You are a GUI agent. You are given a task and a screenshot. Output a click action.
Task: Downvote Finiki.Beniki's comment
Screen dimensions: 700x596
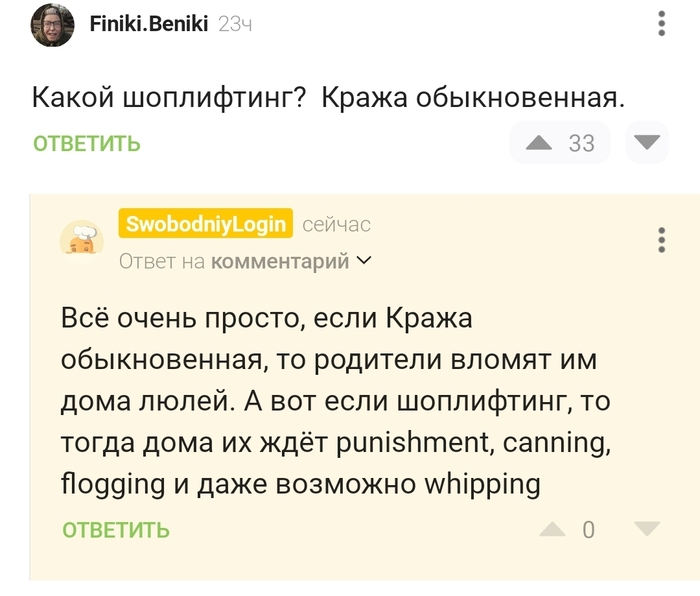[648, 142]
